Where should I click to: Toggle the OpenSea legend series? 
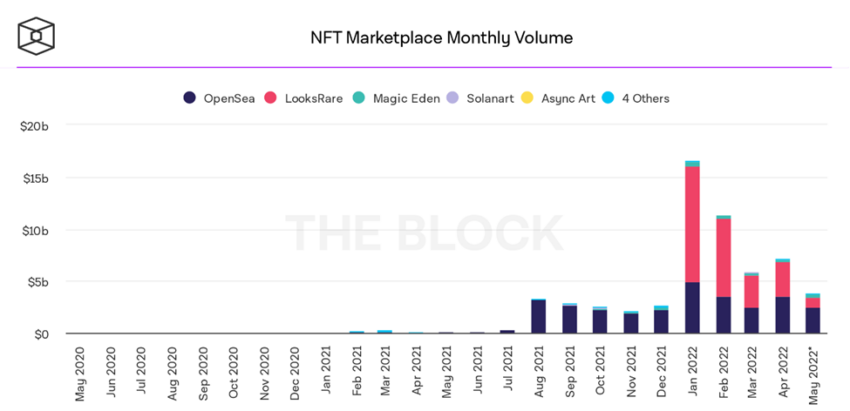pos(219,98)
